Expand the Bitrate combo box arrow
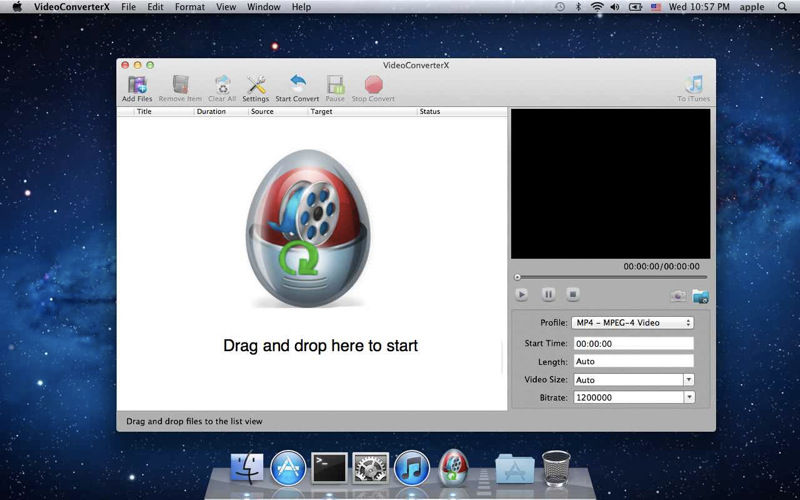 (689, 397)
